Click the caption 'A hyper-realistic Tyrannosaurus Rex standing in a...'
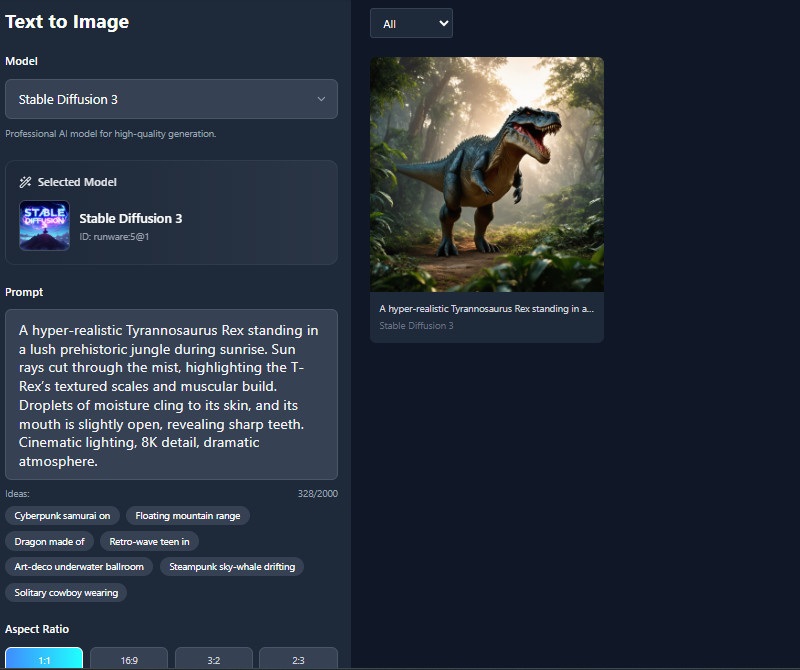This screenshot has height=670, width=800. tap(486, 309)
